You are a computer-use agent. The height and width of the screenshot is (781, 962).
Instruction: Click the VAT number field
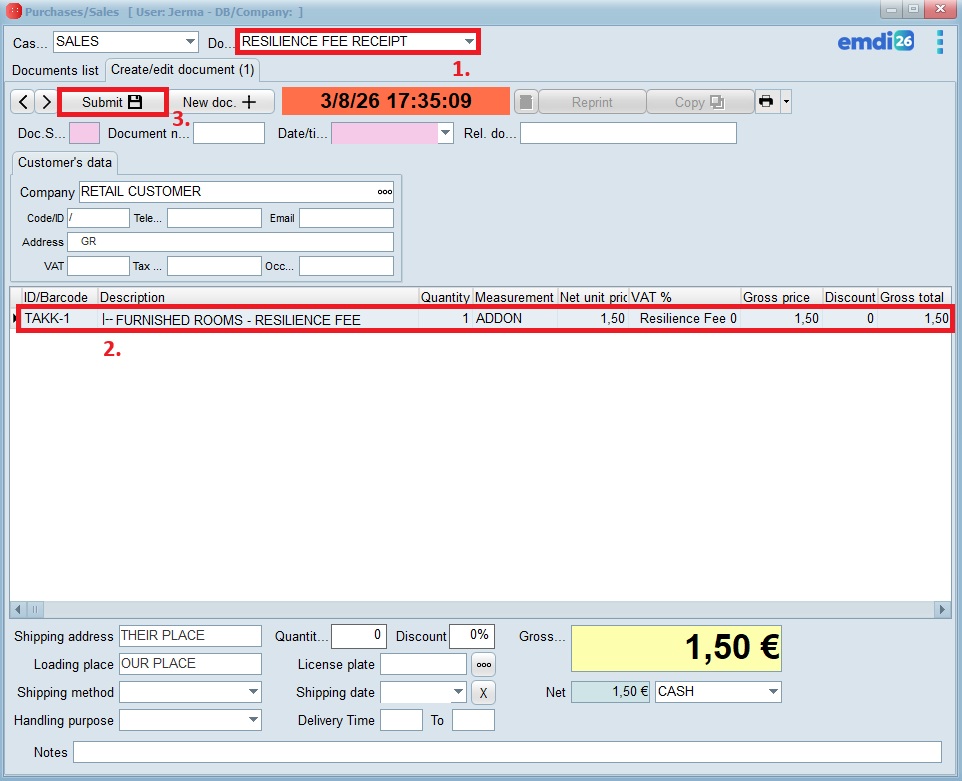coord(98,266)
